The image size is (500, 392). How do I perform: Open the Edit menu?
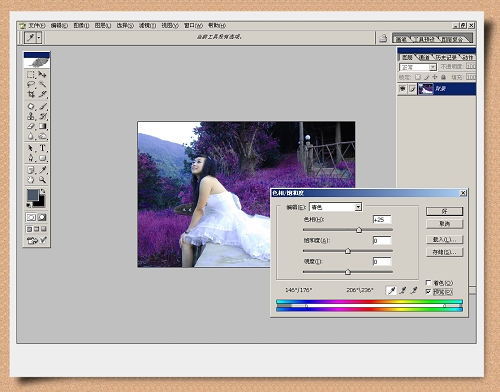[x=59, y=26]
